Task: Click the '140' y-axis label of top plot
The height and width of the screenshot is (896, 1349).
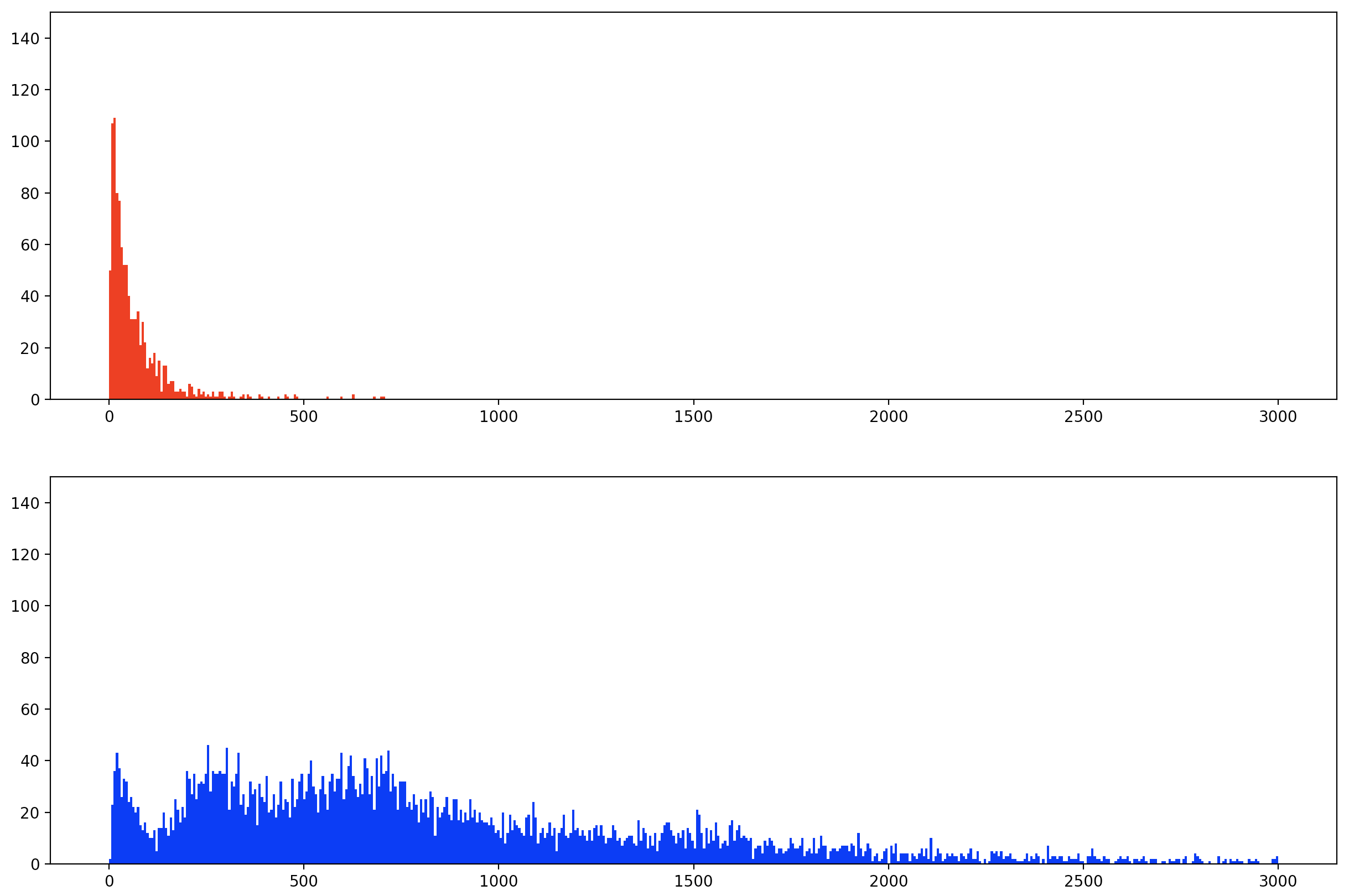Action: pos(25,38)
